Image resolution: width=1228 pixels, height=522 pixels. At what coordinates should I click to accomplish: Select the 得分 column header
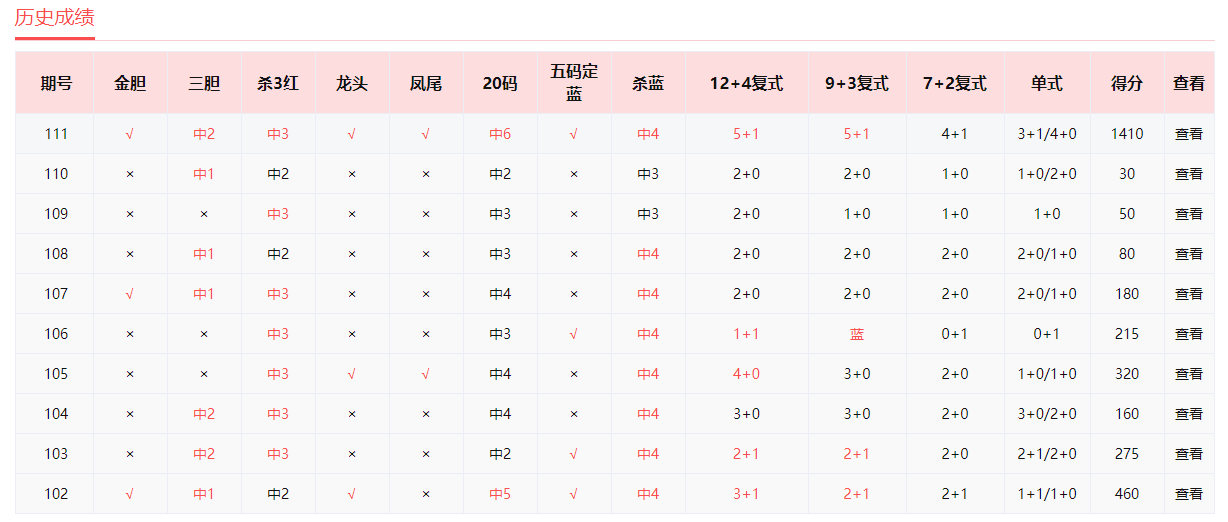(1127, 83)
